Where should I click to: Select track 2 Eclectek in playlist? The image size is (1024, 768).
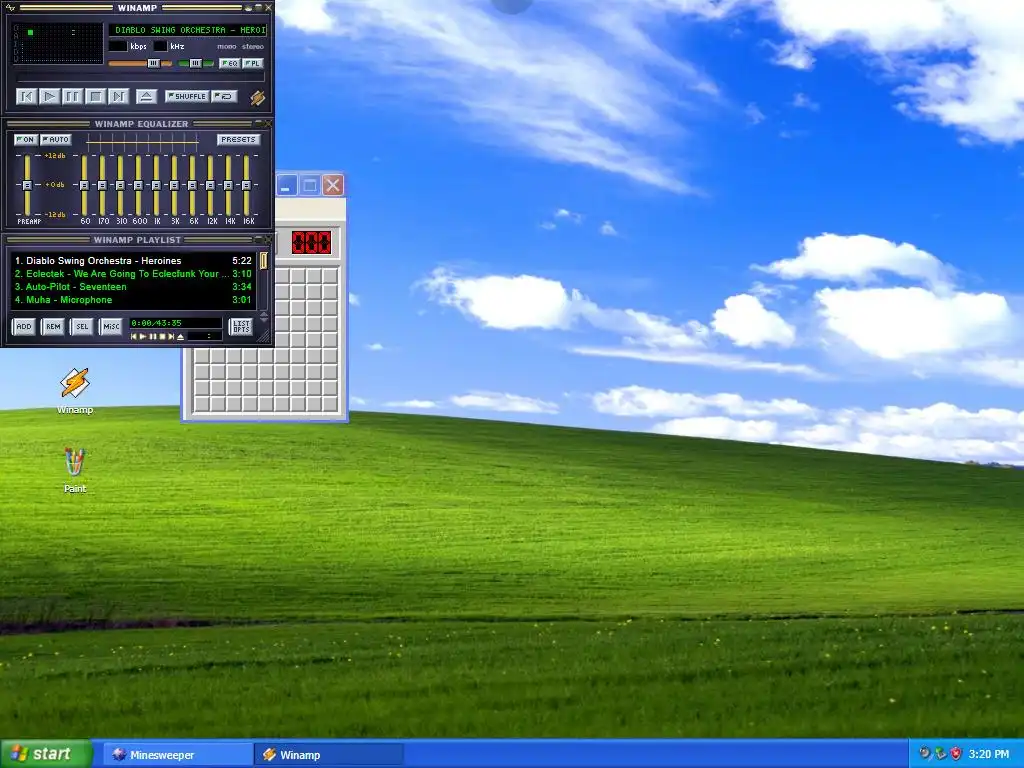point(133,274)
